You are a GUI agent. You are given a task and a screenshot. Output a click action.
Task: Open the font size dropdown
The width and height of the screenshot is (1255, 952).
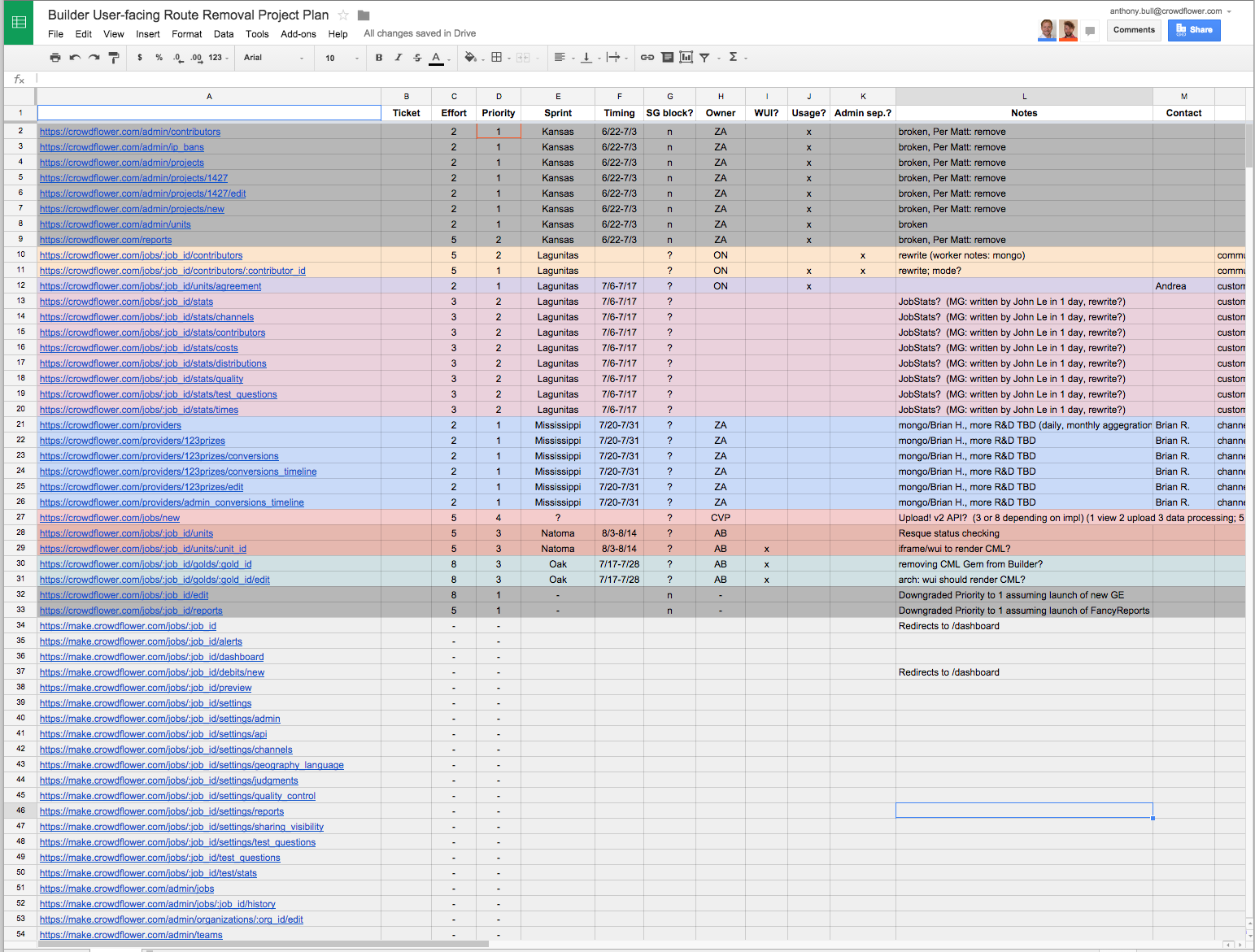tap(342, 58)
